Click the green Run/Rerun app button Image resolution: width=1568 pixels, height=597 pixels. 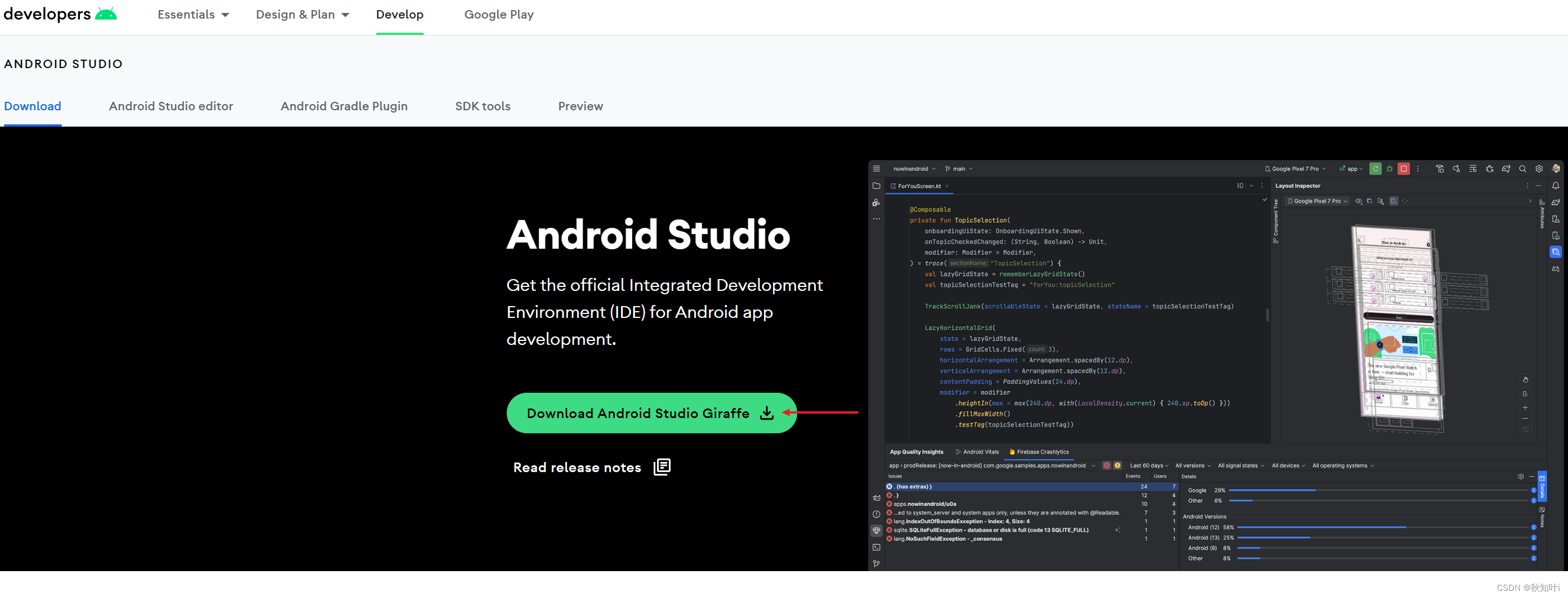[1375, 169]
